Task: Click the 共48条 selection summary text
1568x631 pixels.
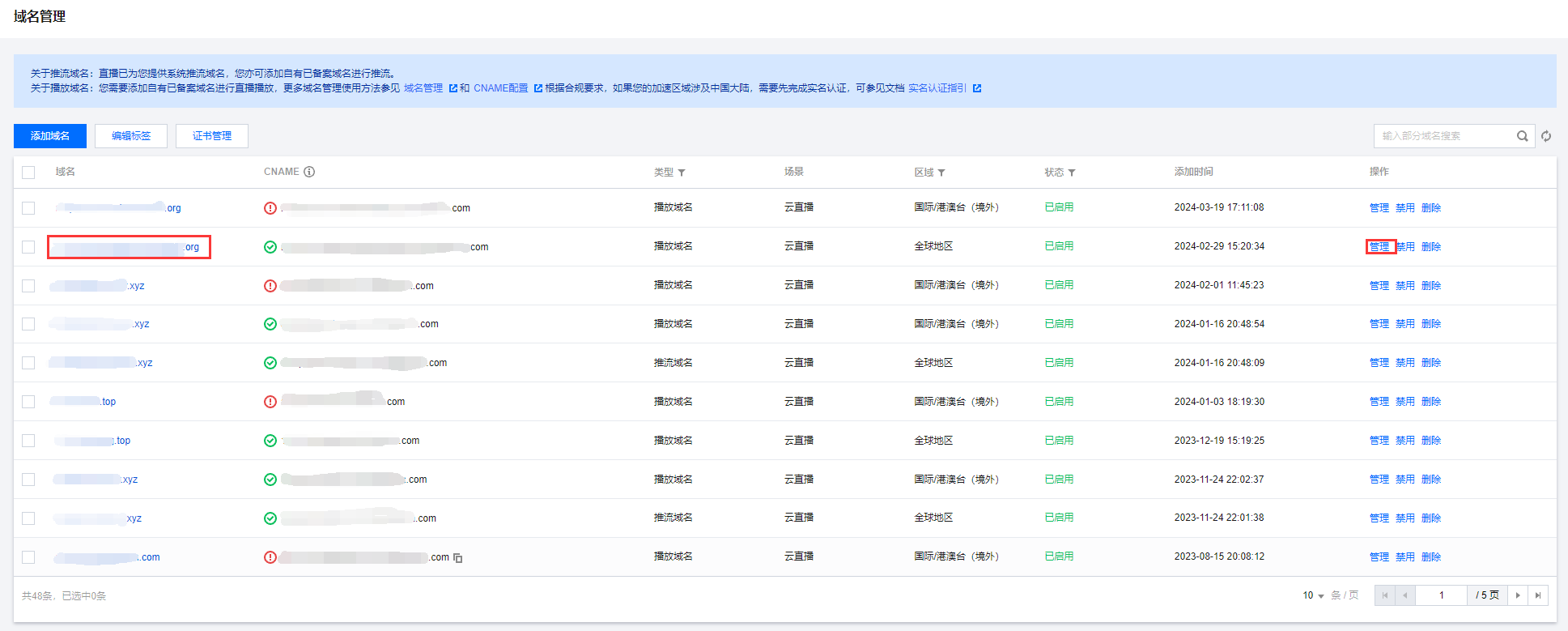Action: click(x=64, y=596)
